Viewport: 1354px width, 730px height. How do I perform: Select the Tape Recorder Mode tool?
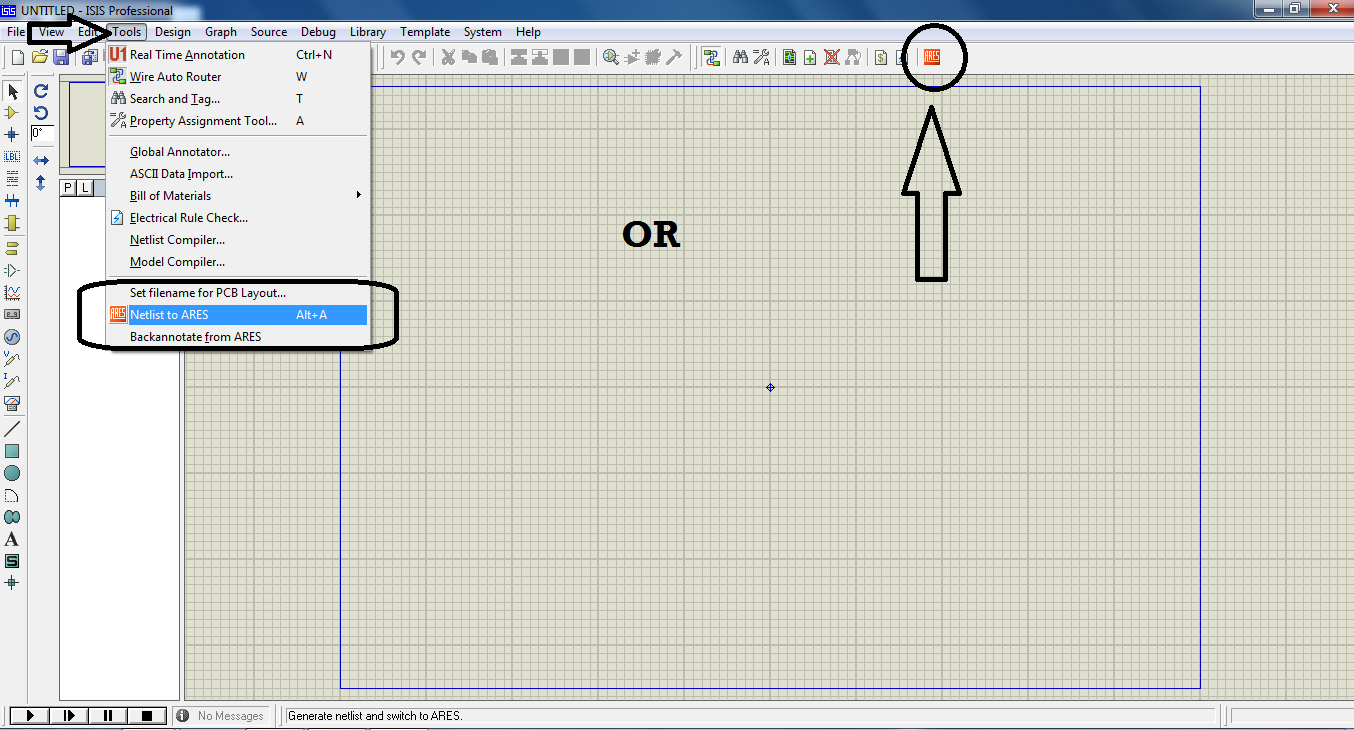coord(12,315)
